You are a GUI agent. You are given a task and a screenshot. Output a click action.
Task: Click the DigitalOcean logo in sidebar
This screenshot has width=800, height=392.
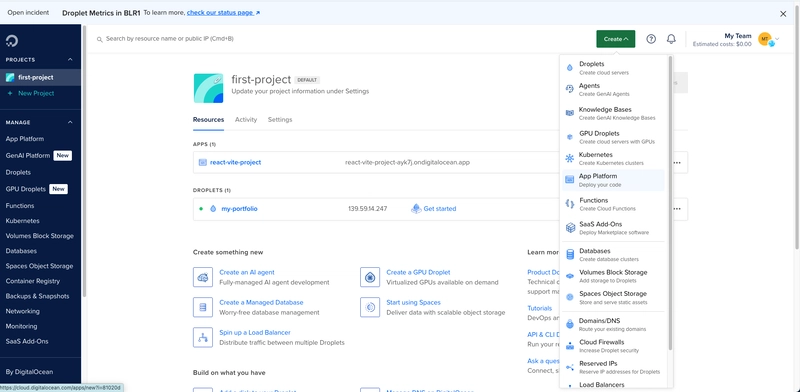12,41
